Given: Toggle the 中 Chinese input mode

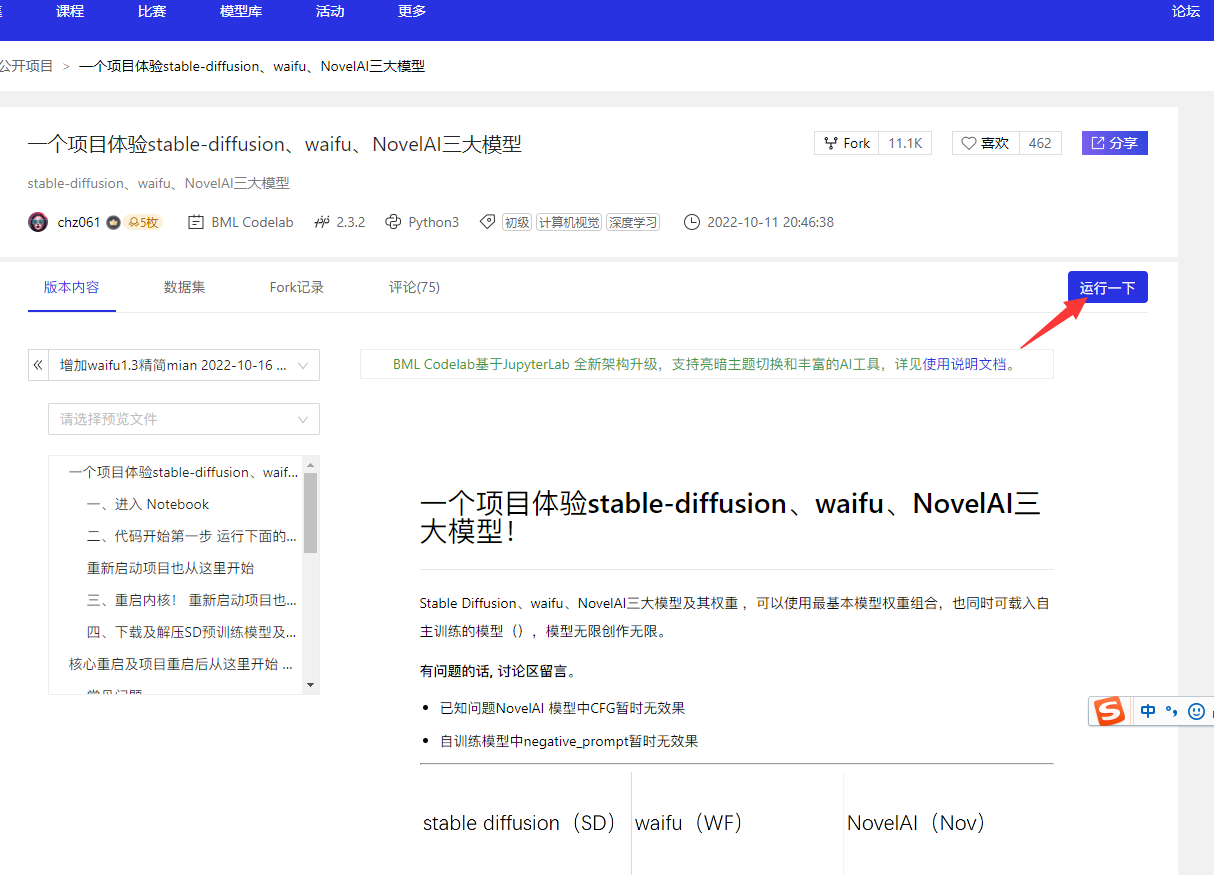Looking at the screenshot, I should tap(1148, 711).
